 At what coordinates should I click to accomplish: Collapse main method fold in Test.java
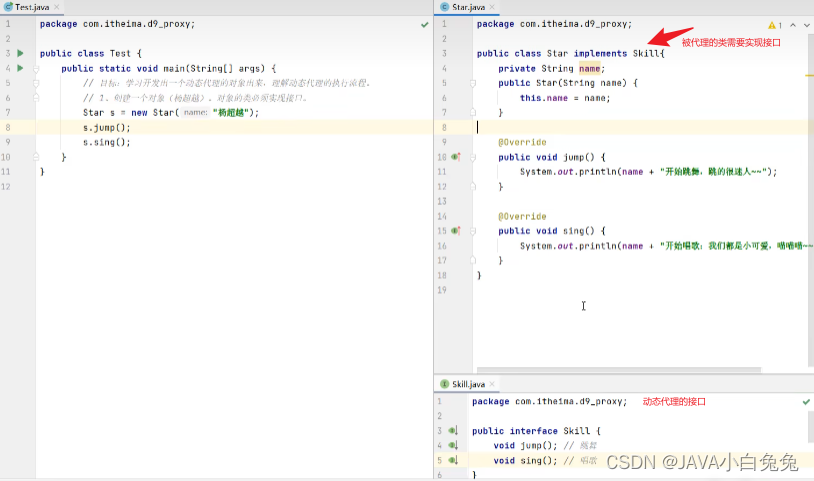(36, 68)
